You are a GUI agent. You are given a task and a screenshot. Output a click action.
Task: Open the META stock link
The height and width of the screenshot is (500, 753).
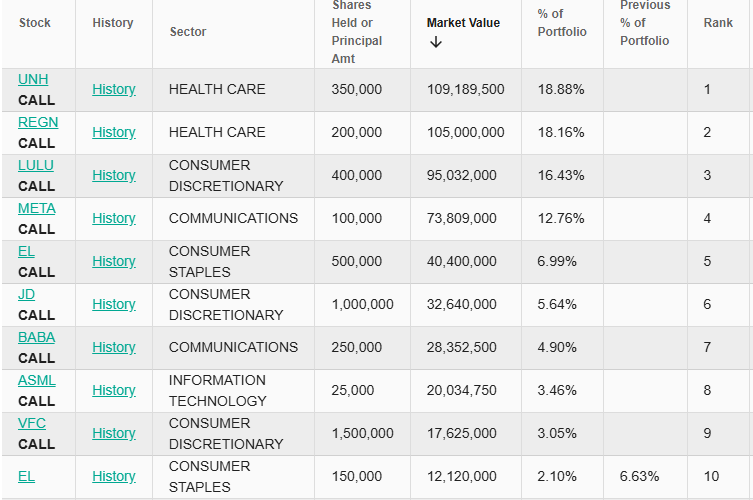(x=37, y=208)
